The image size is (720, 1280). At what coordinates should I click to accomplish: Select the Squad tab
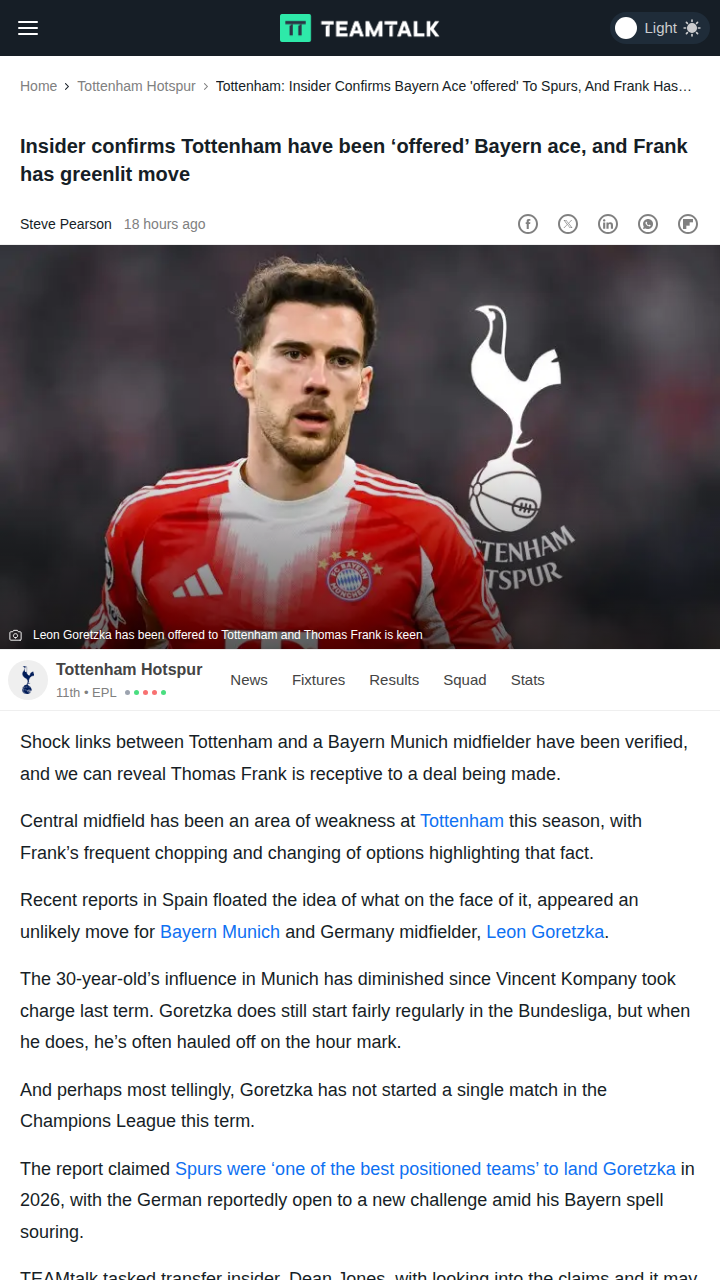coord(465,680)
